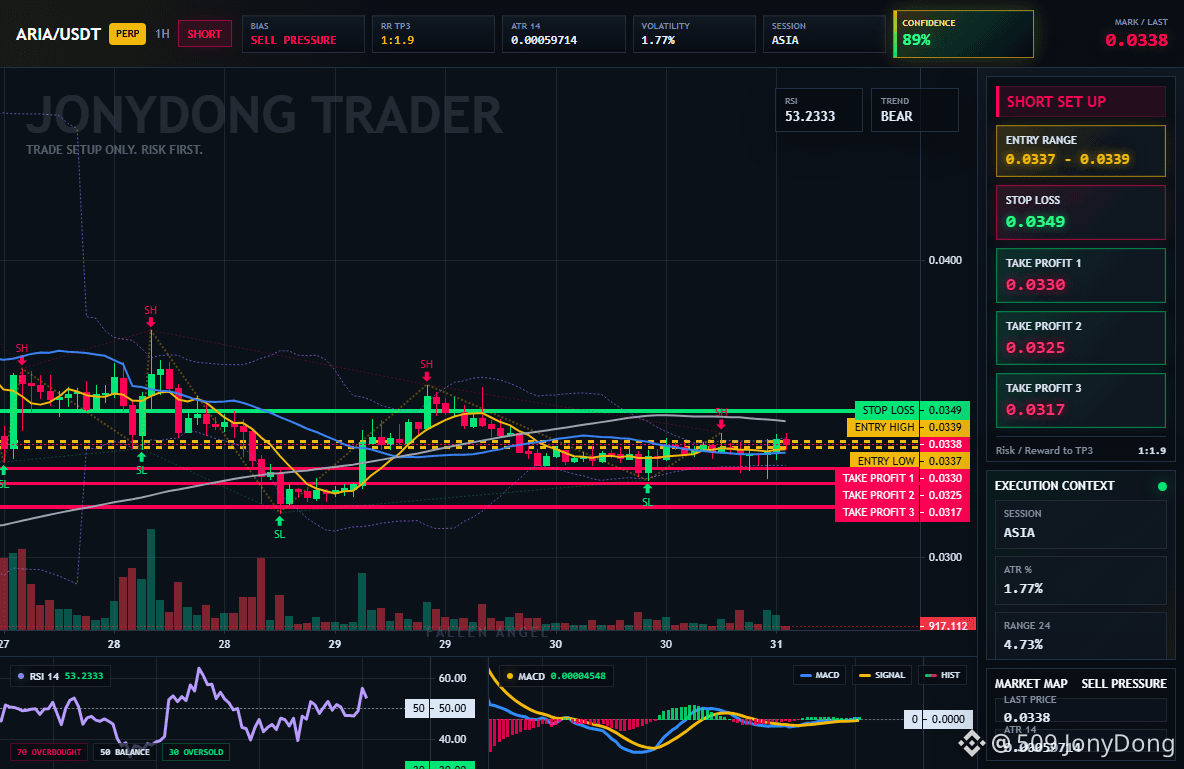Viewport: 1184px width, 769px height.
Task: Click the green Execution Context status dot
Action: click(x=1162, y=486)
